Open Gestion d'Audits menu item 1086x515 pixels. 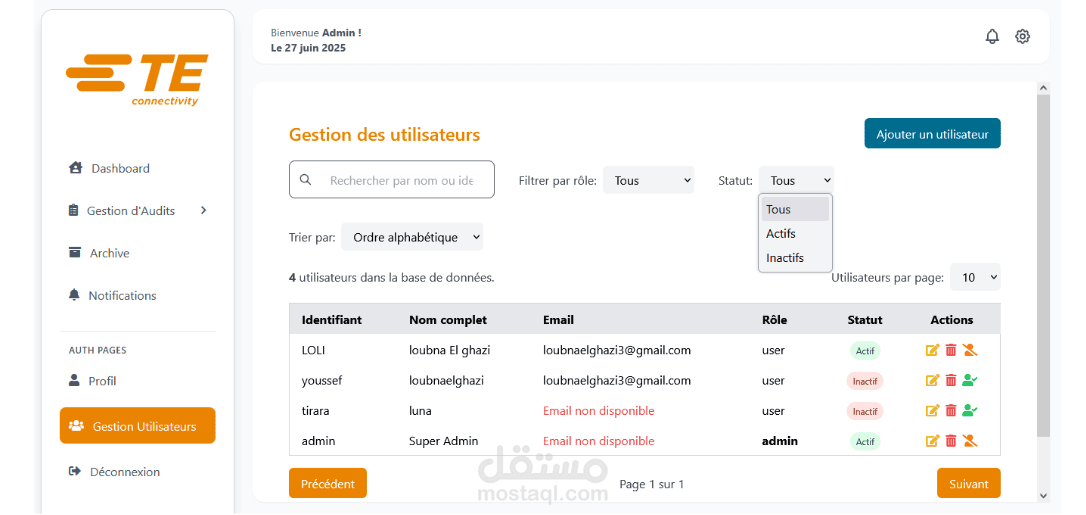tap(131, 210)
